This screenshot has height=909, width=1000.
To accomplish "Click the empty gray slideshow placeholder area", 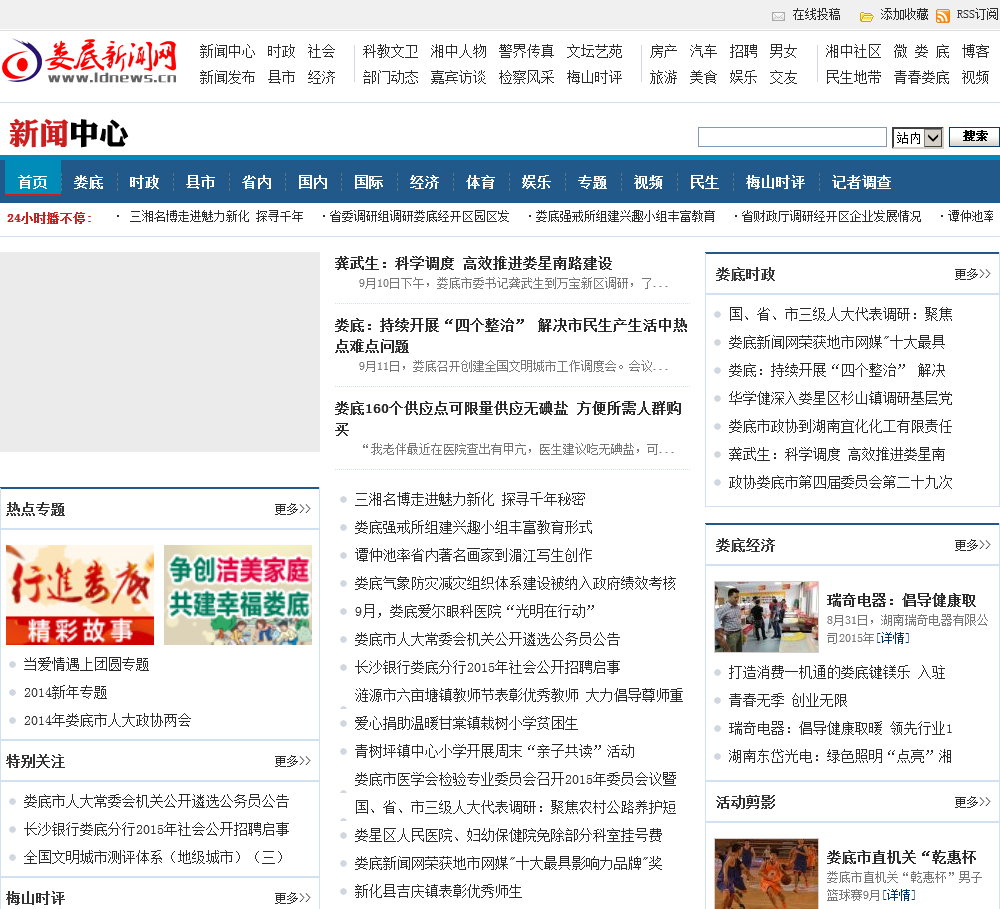I will [x=159, y=351].
